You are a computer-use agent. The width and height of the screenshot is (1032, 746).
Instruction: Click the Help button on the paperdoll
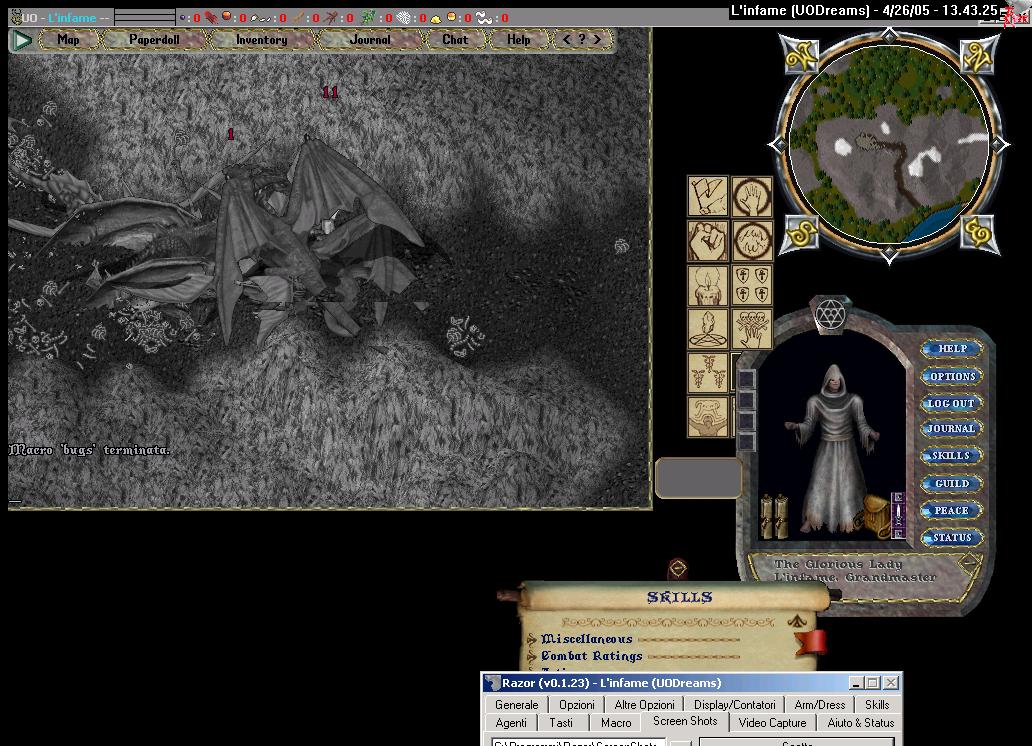click(951, 348)
